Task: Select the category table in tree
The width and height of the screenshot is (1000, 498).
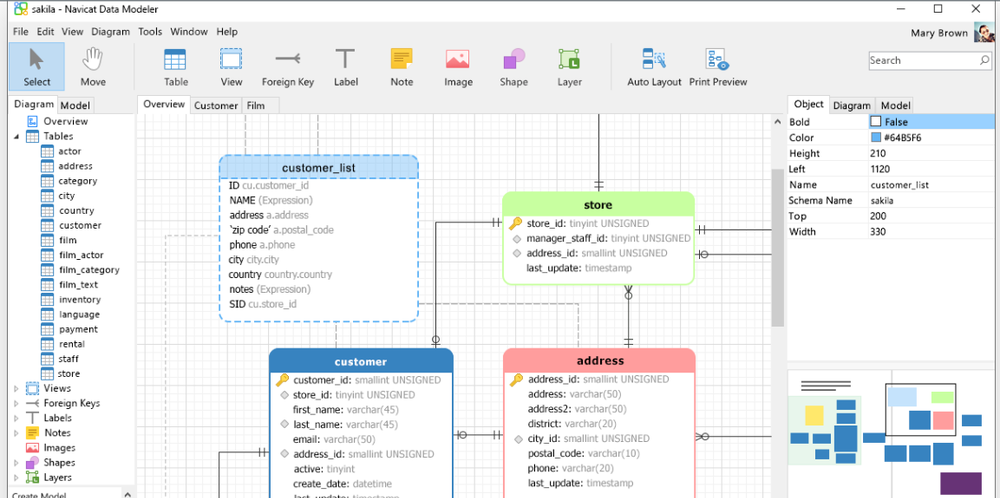Action: click(x=78, y=180)
